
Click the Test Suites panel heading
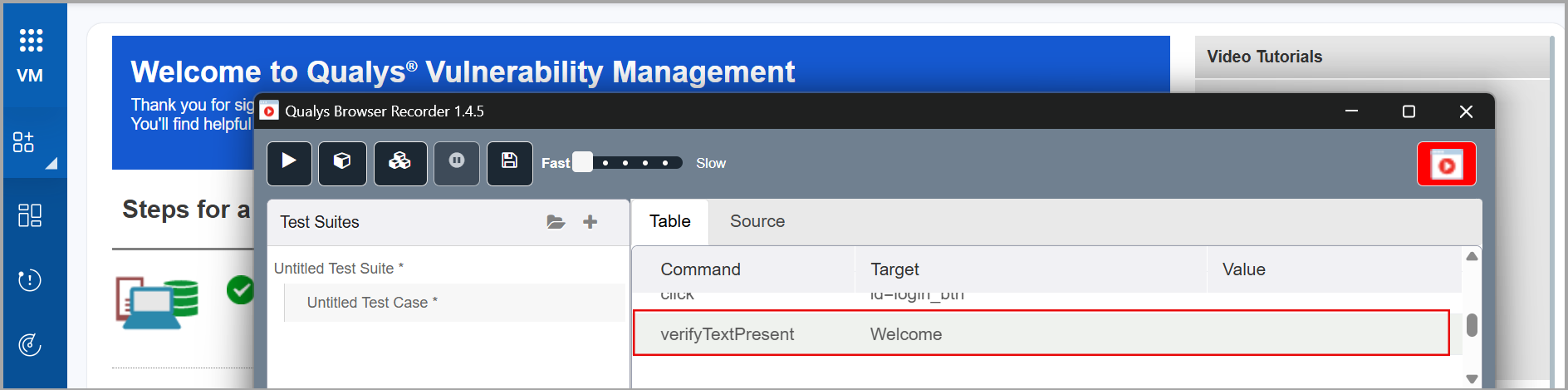(320, 222)
